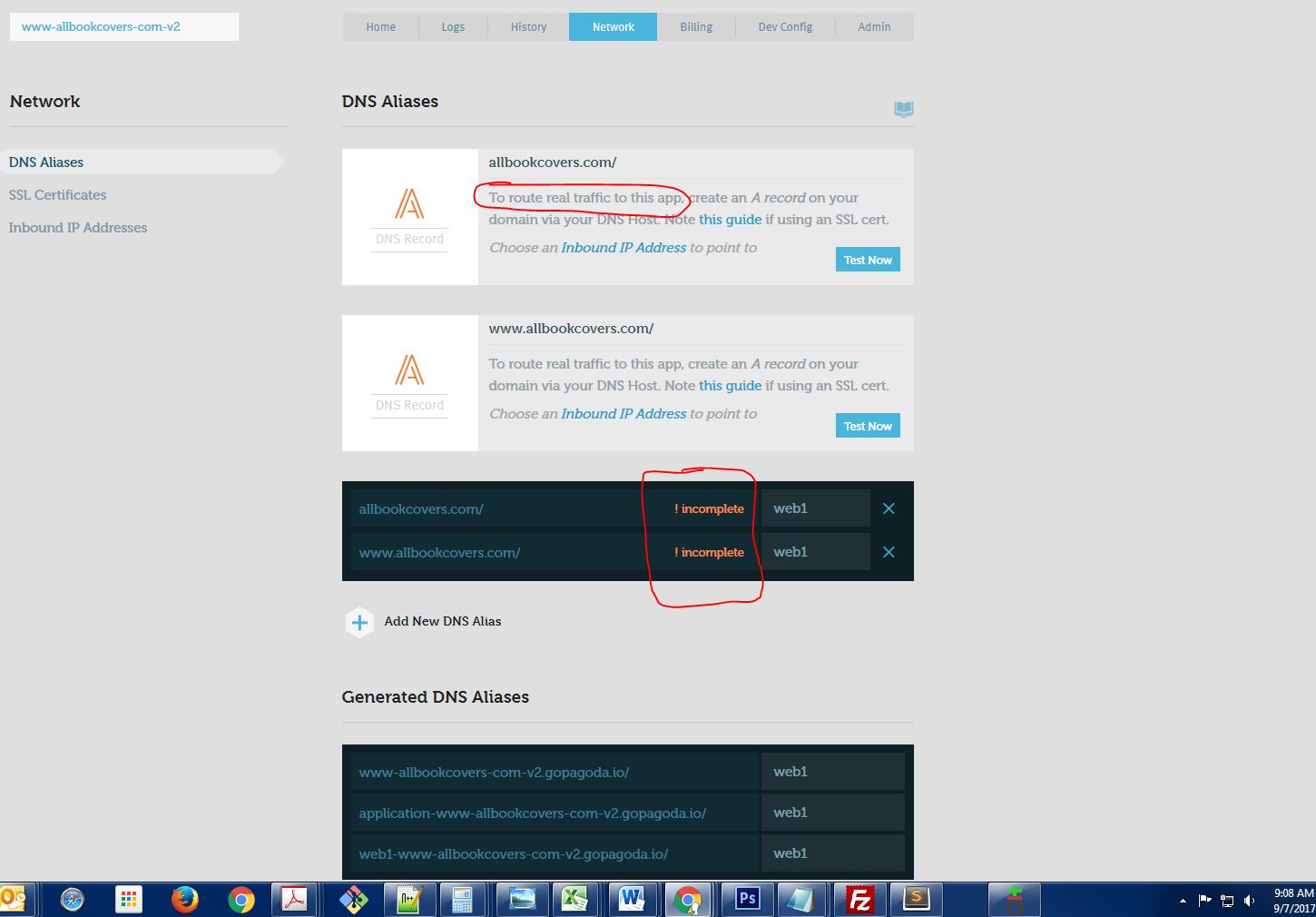Screen dimensions: 1316x917
Task: Open the Admin tab
Action: (874, 27)
